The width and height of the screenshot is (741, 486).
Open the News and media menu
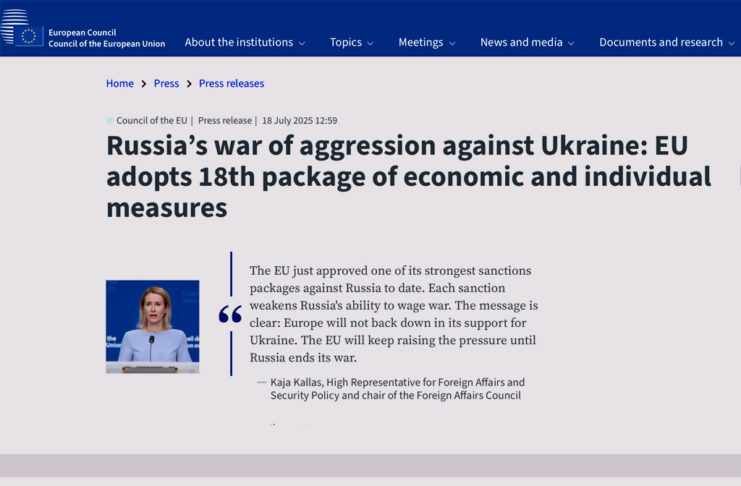click(x=521, y=42)
